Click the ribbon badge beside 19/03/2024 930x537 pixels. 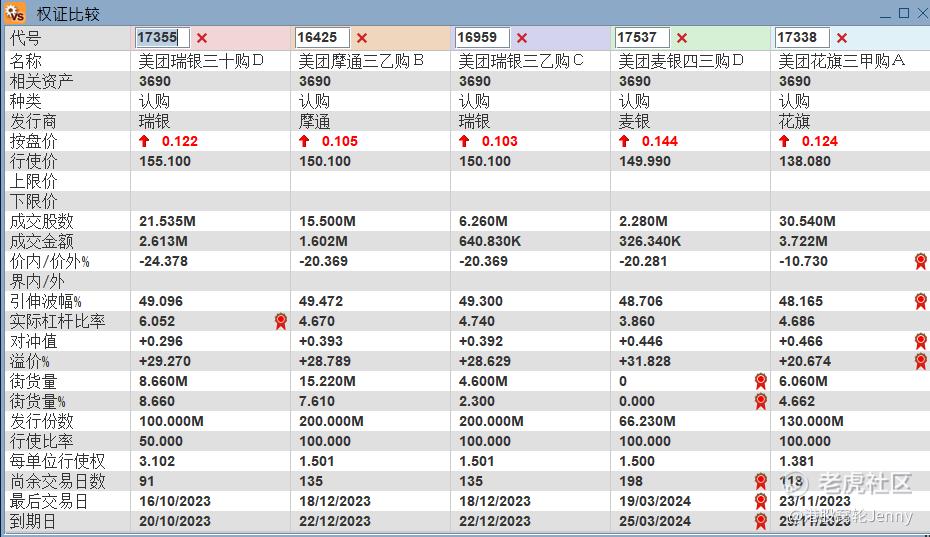pos(761,501)
